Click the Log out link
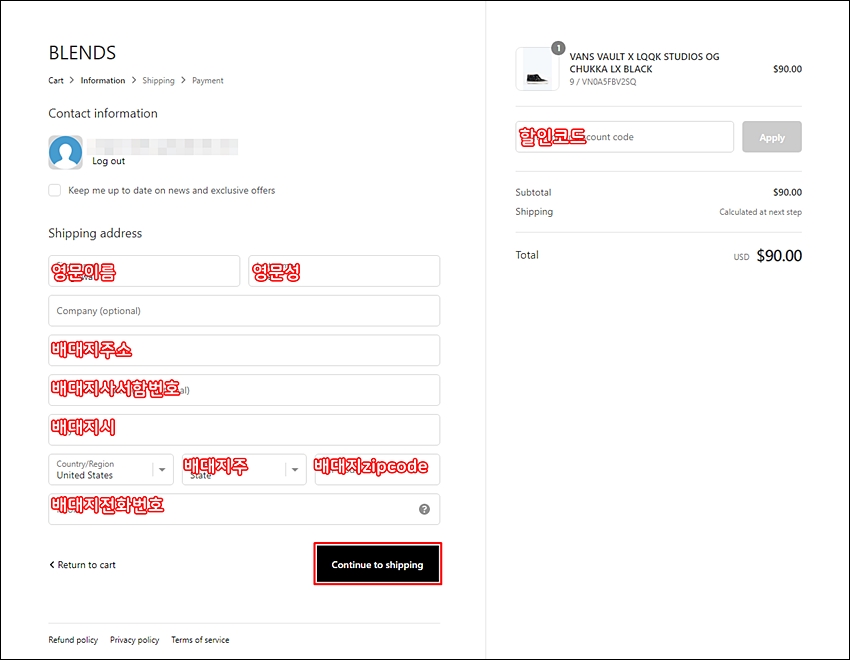 108,161
